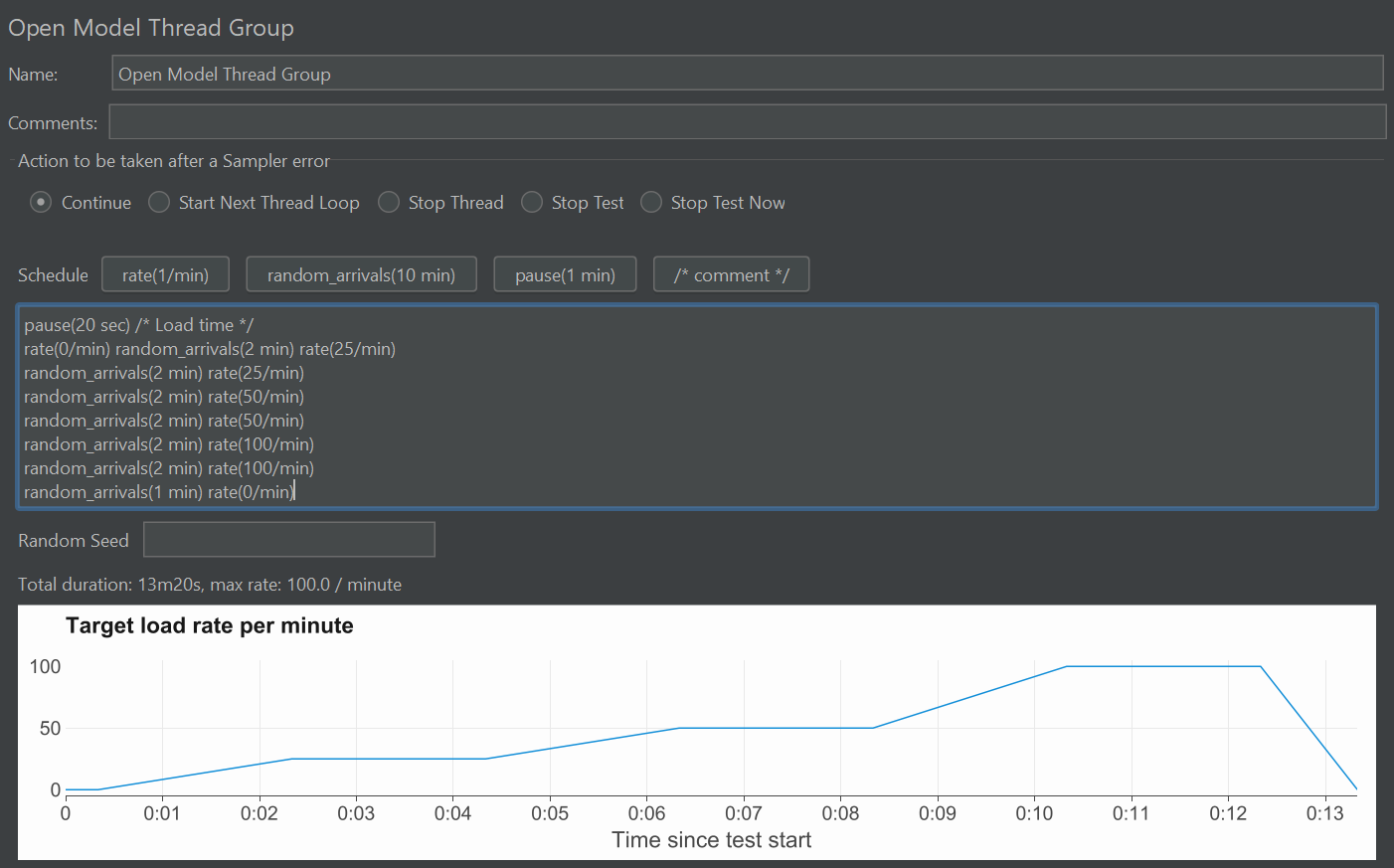Viewport: 1394px width, 868px height.
Task: Click the pause(20 sec) Load time line
Action: click(x=139, y=325)
